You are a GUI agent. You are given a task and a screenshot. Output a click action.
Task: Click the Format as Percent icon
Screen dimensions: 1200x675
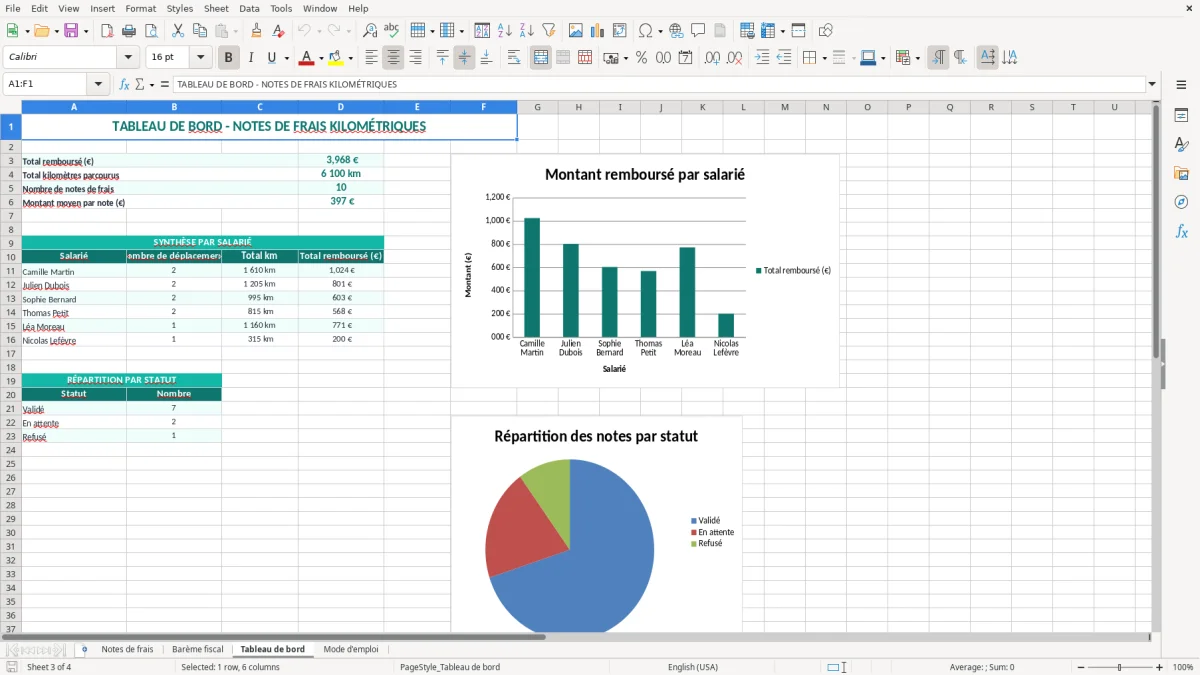[x=642, y=58]
